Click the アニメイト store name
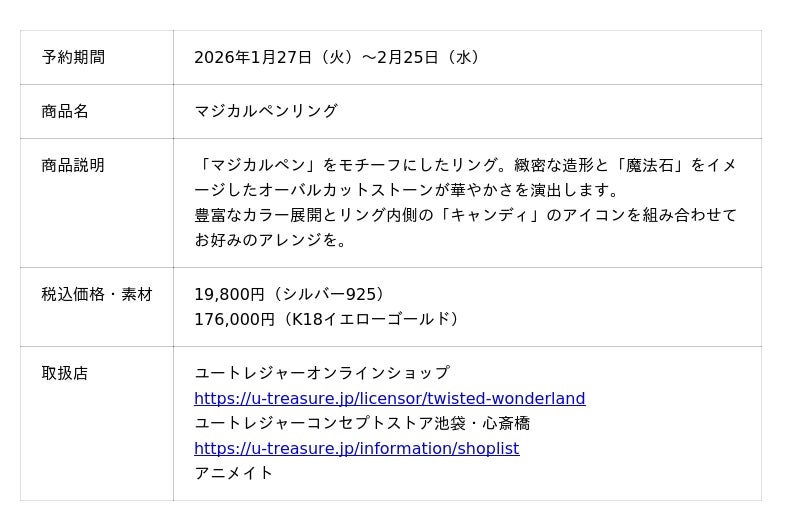This screenshot has width=800, height=531. pos(233,473)
